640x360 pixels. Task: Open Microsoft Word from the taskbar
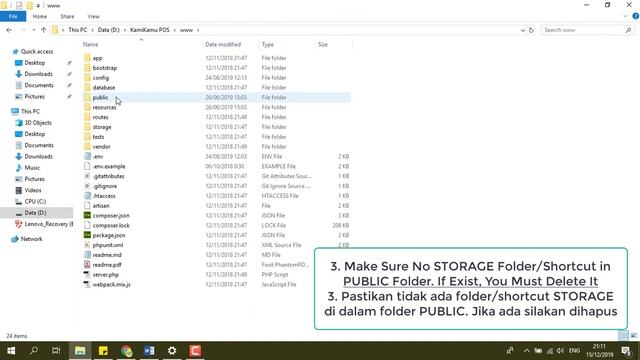(149, 351)
